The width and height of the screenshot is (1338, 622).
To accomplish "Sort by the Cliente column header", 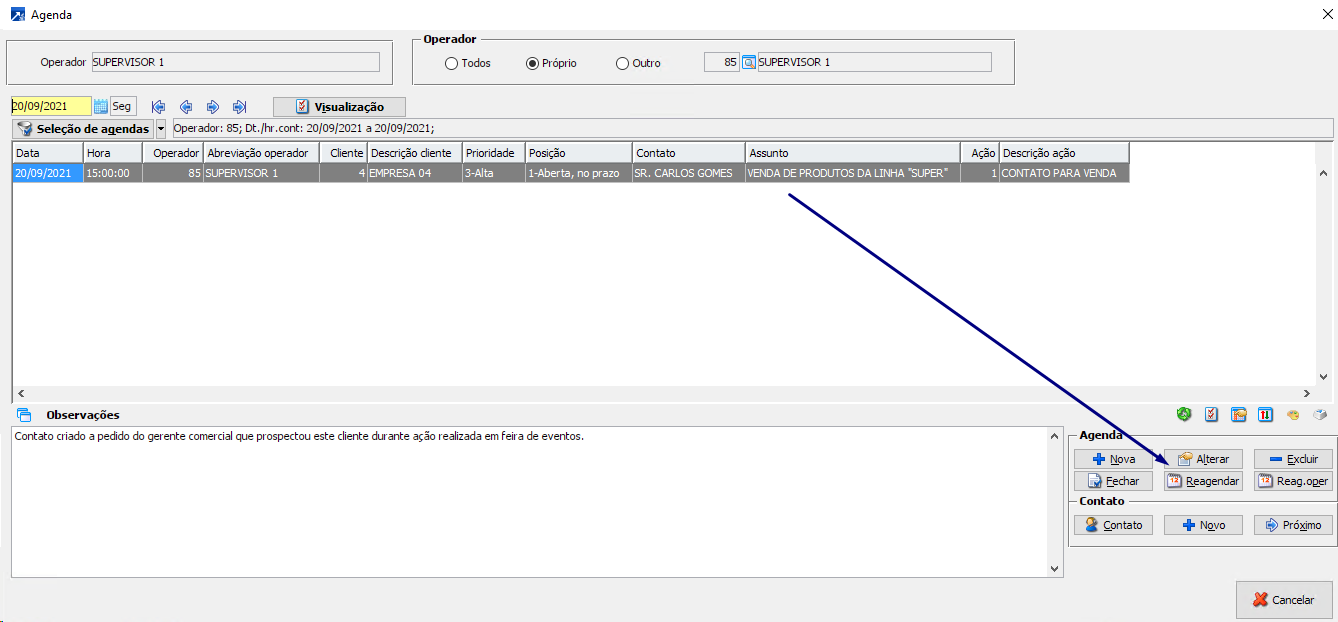I will [343, 153].
